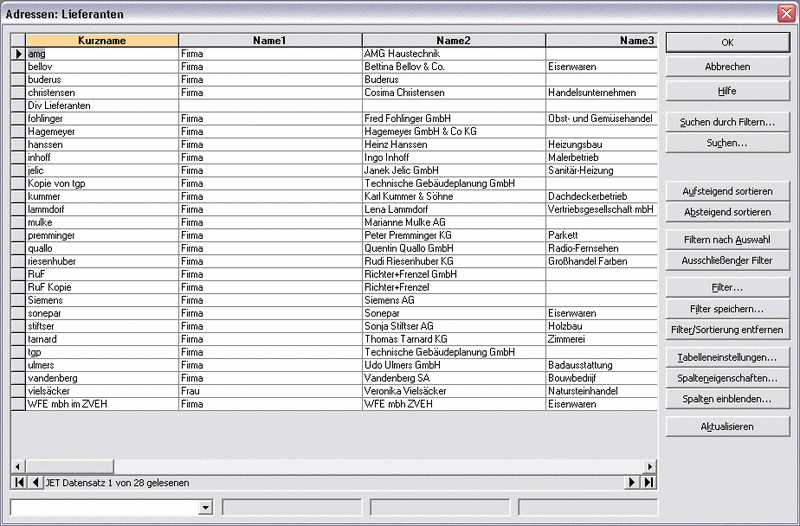The height and width of the screenshot is (526, 800).
Task: Sort ascending with Aufsteigend sortieren
Action: [x=728, y=191]
